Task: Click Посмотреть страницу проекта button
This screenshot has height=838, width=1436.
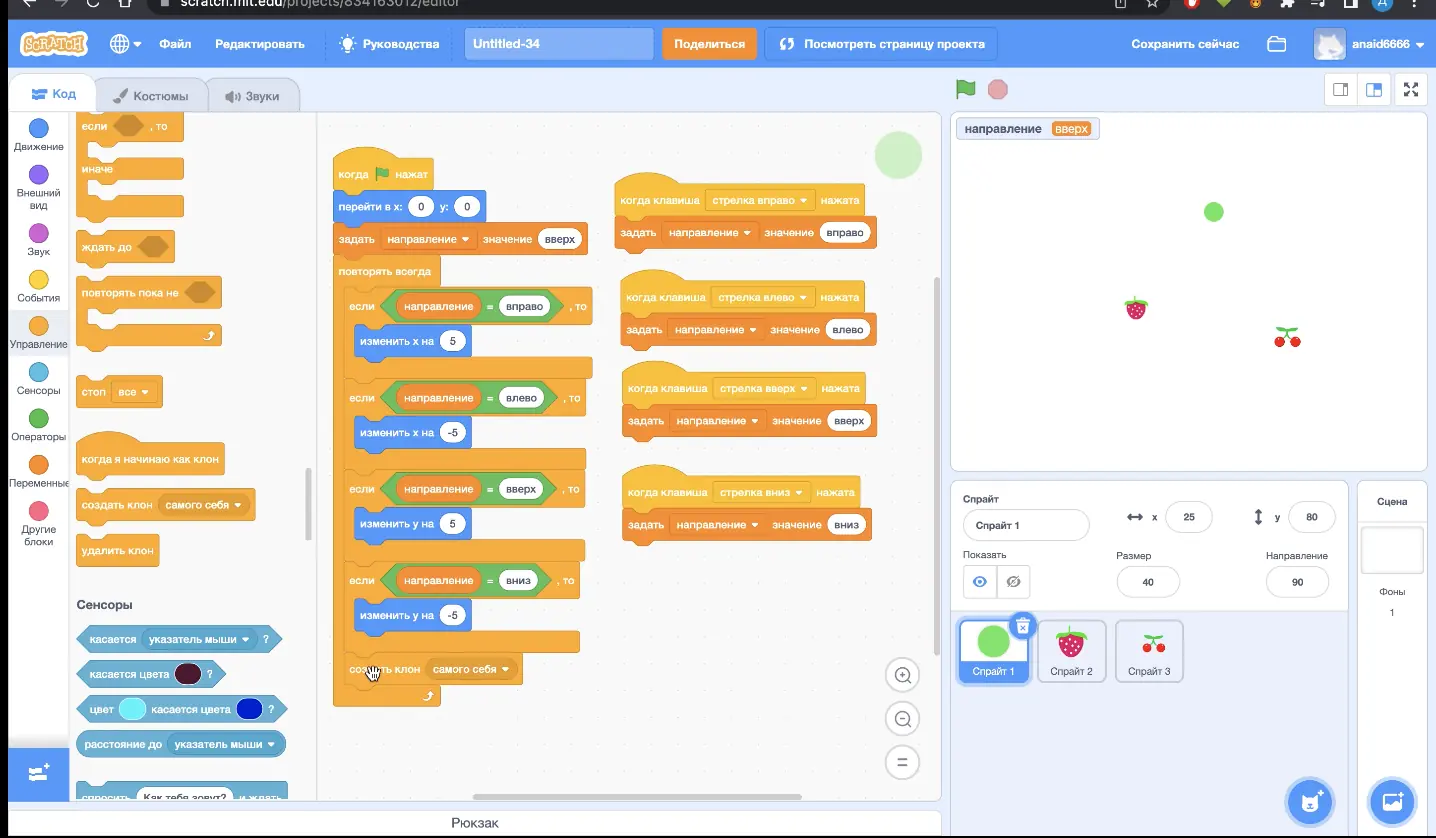Action: [x=880, y=44]
